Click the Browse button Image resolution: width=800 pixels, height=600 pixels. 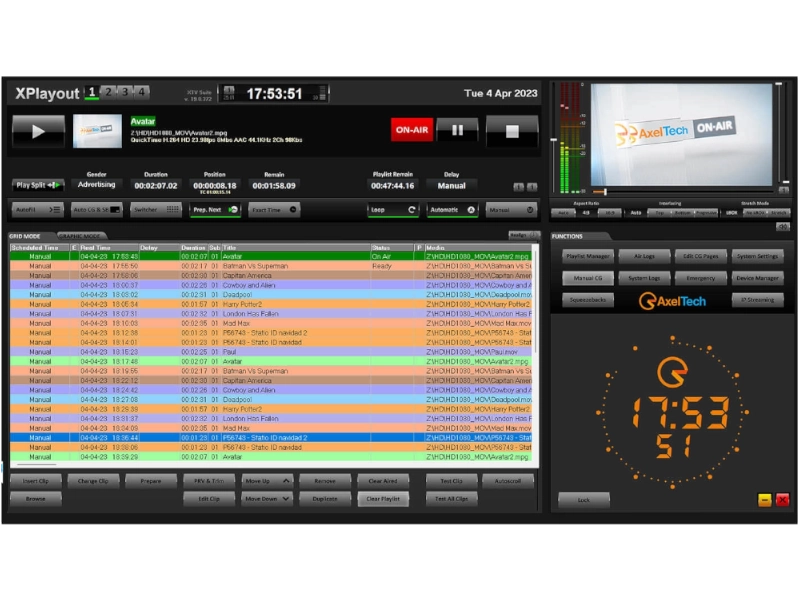coord(36,498)
